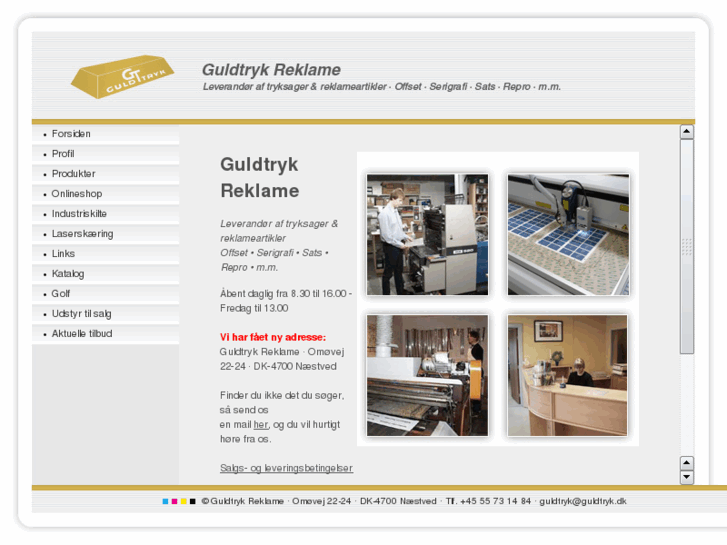This screenshot has width=727, height=545.
Task: Click the cyan color square in footer
Action: [165, 501]
